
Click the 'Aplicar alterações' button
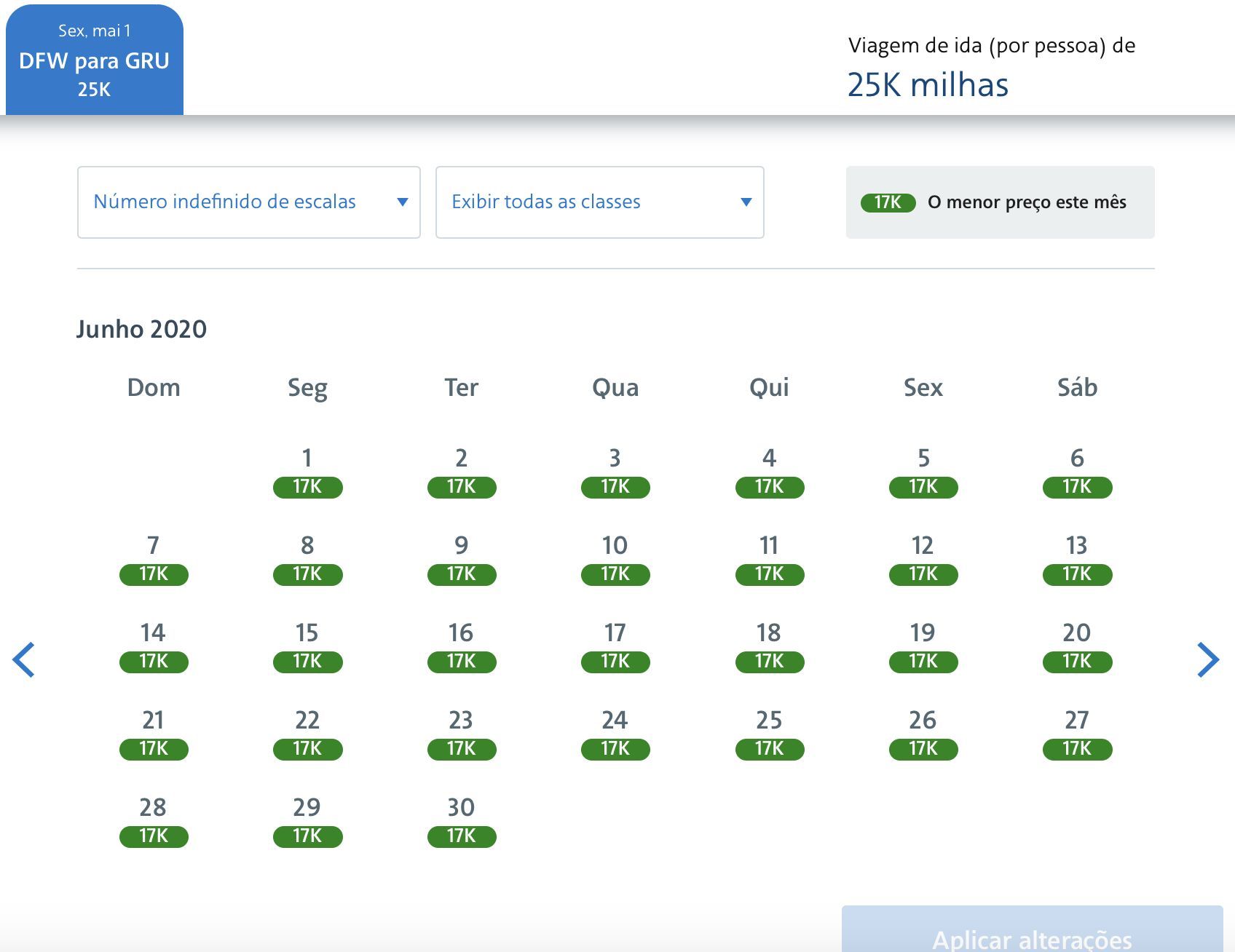1033,930
